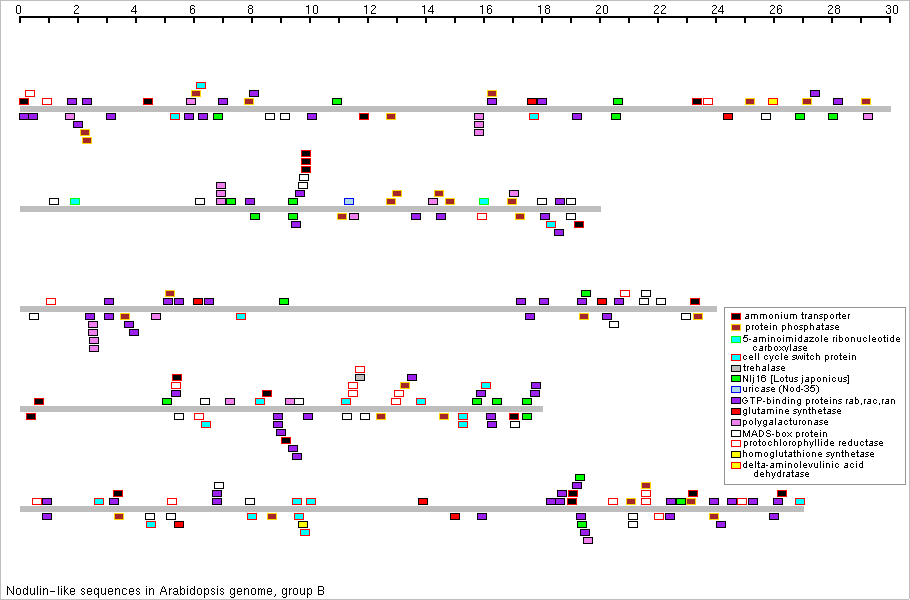
Task: Click the black-bordered yellow homoglutathione synthetase map marker
Action: pos(303,525)
